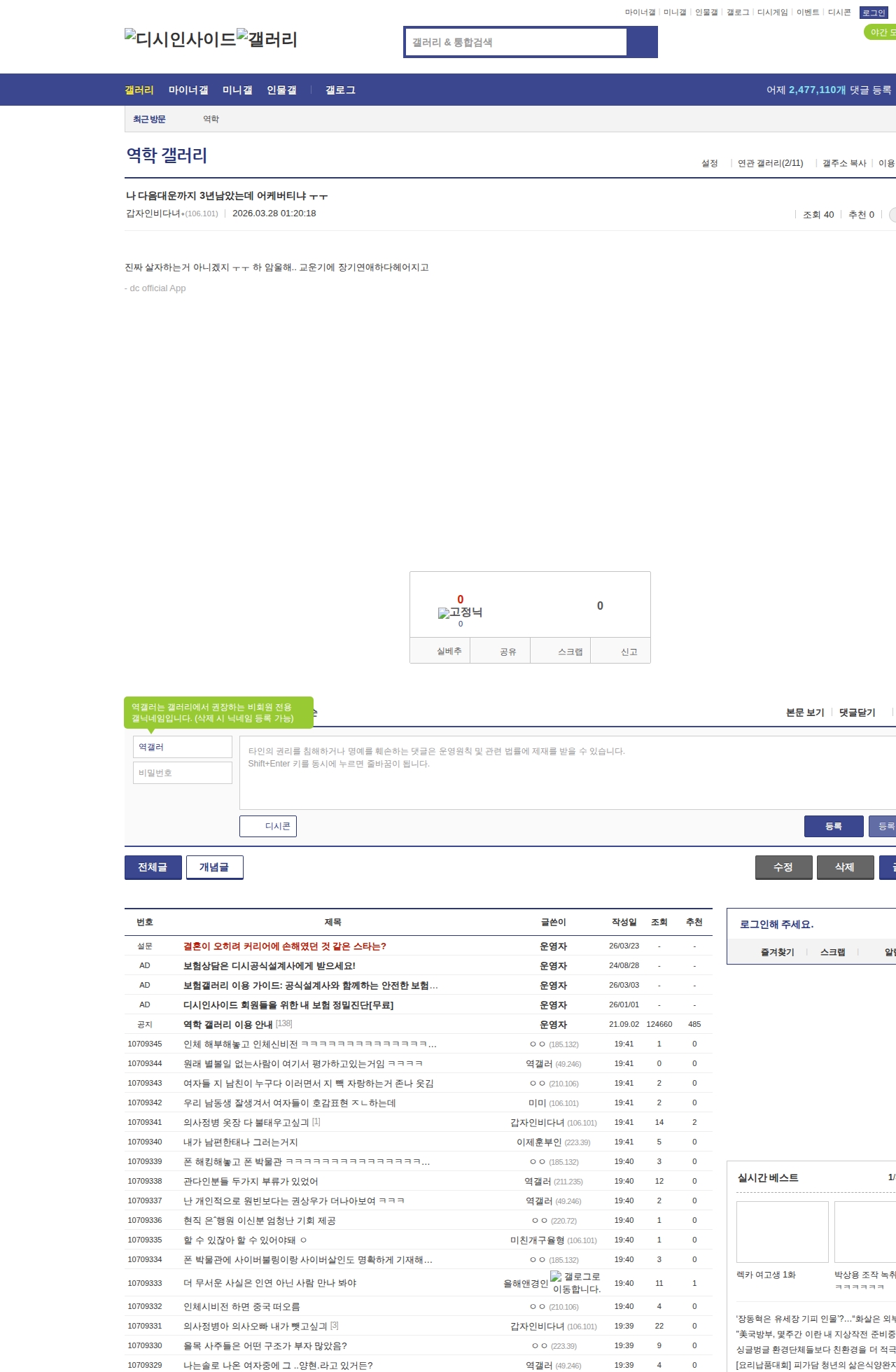896x1372 pixels.
Task: Open the 이벤트 link in the top utility menu
Action: pyautogui.click(x=808, y=13)
